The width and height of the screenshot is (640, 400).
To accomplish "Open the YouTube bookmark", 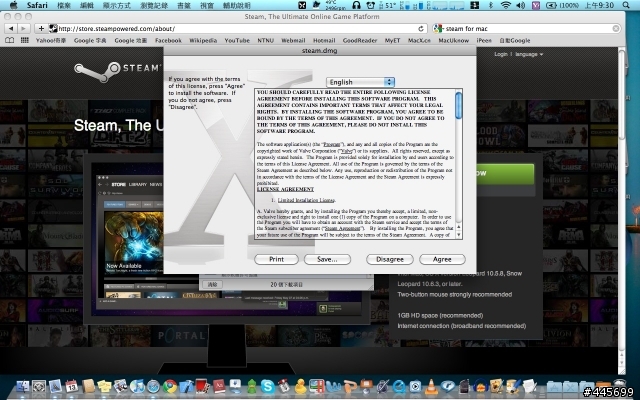I will coord(237,40).
